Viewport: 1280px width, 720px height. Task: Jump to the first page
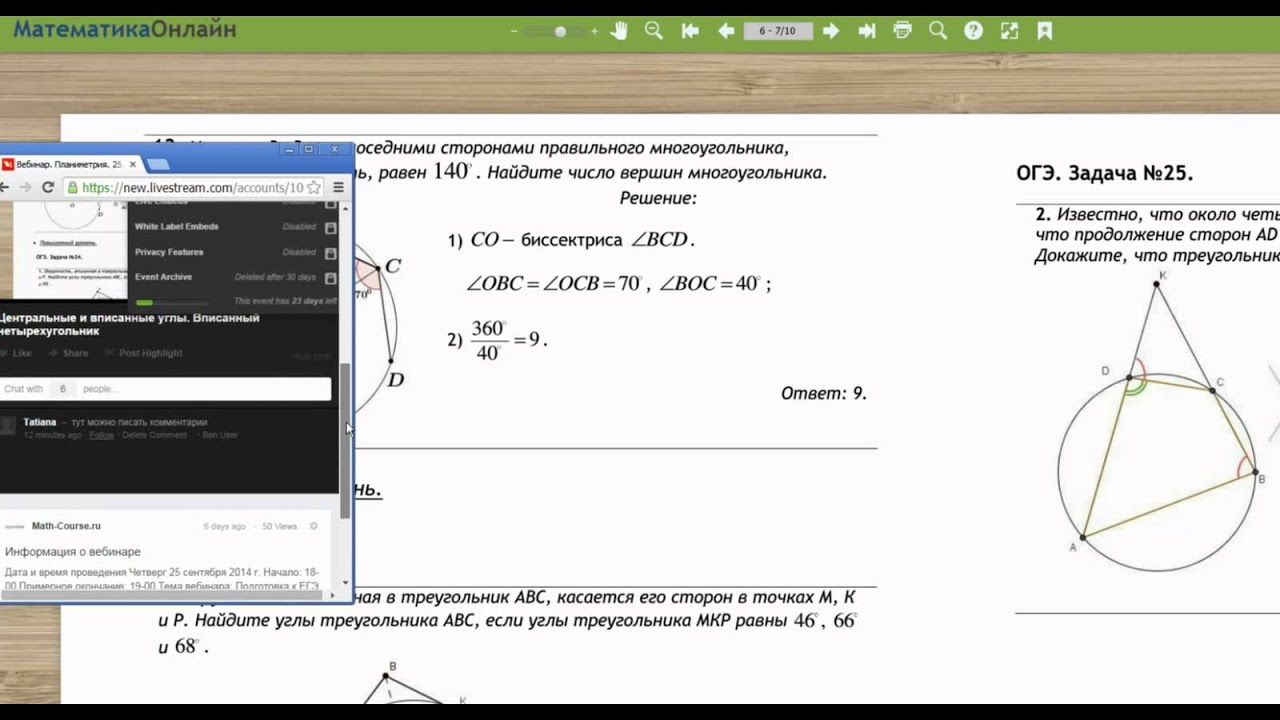(x=690, y=31)
